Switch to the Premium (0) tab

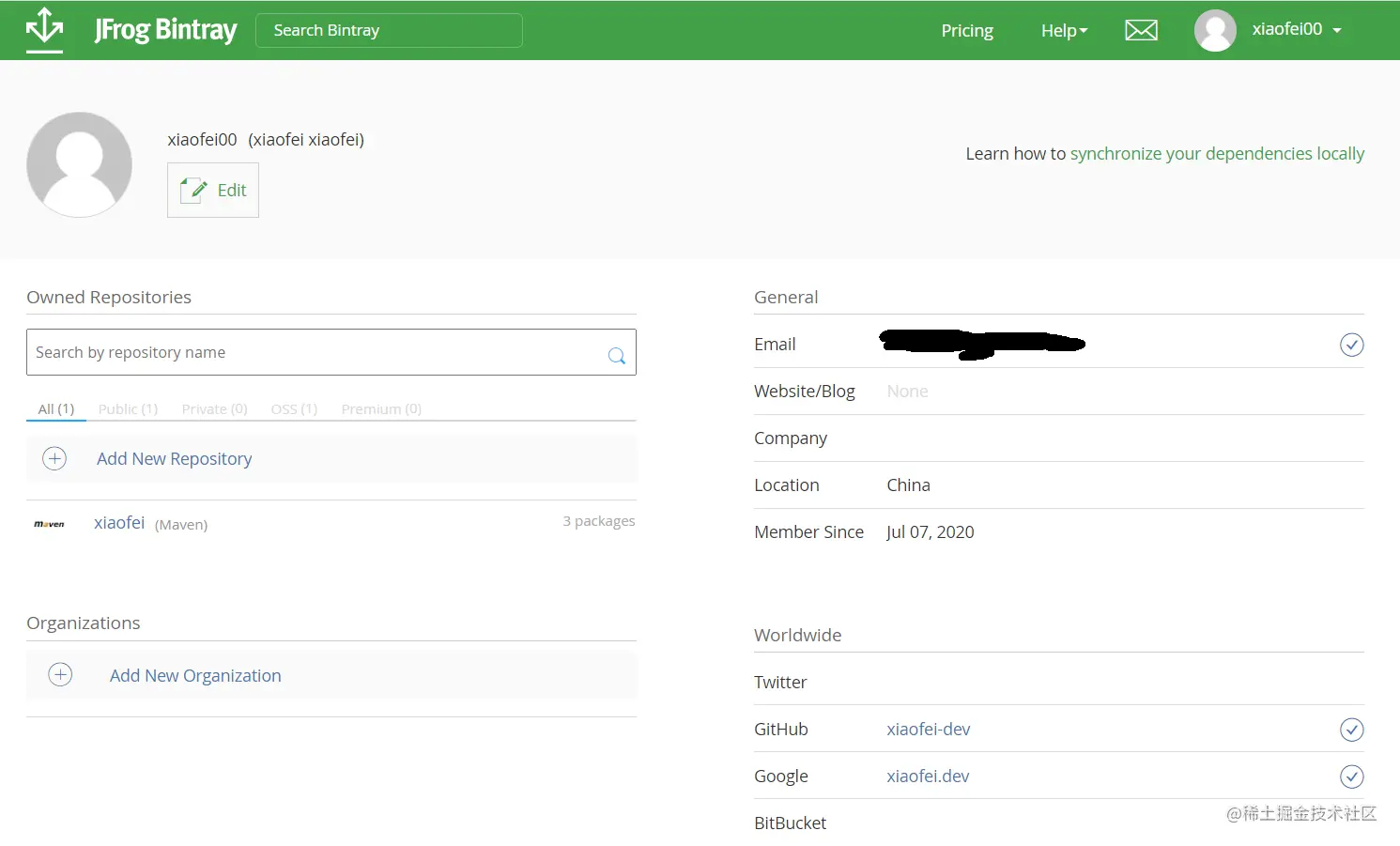pos(381,408)
